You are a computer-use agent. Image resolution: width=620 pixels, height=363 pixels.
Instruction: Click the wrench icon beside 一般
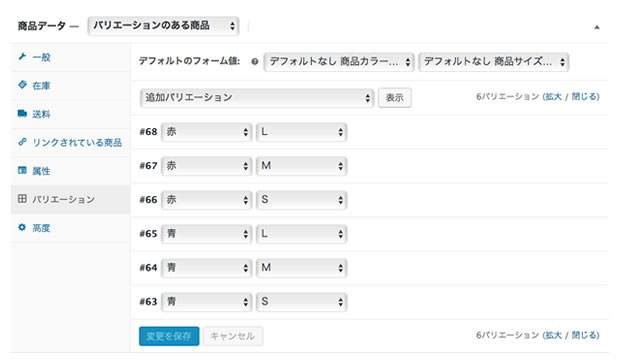point(22,57)
